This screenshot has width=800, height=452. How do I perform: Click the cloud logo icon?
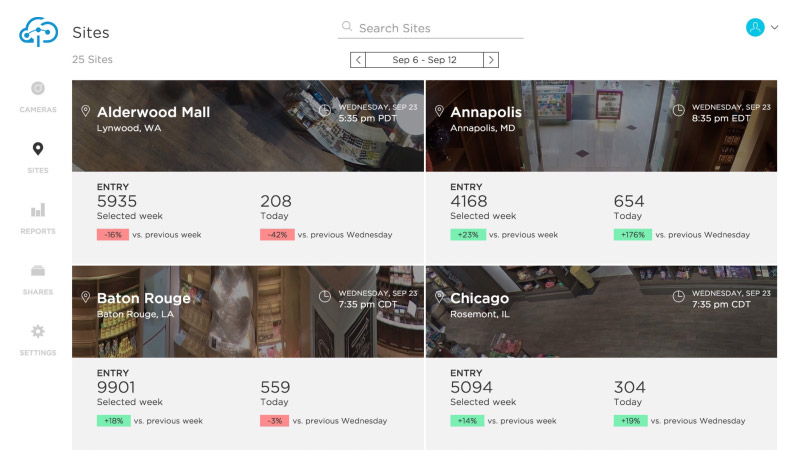click(x=38, y=33)
